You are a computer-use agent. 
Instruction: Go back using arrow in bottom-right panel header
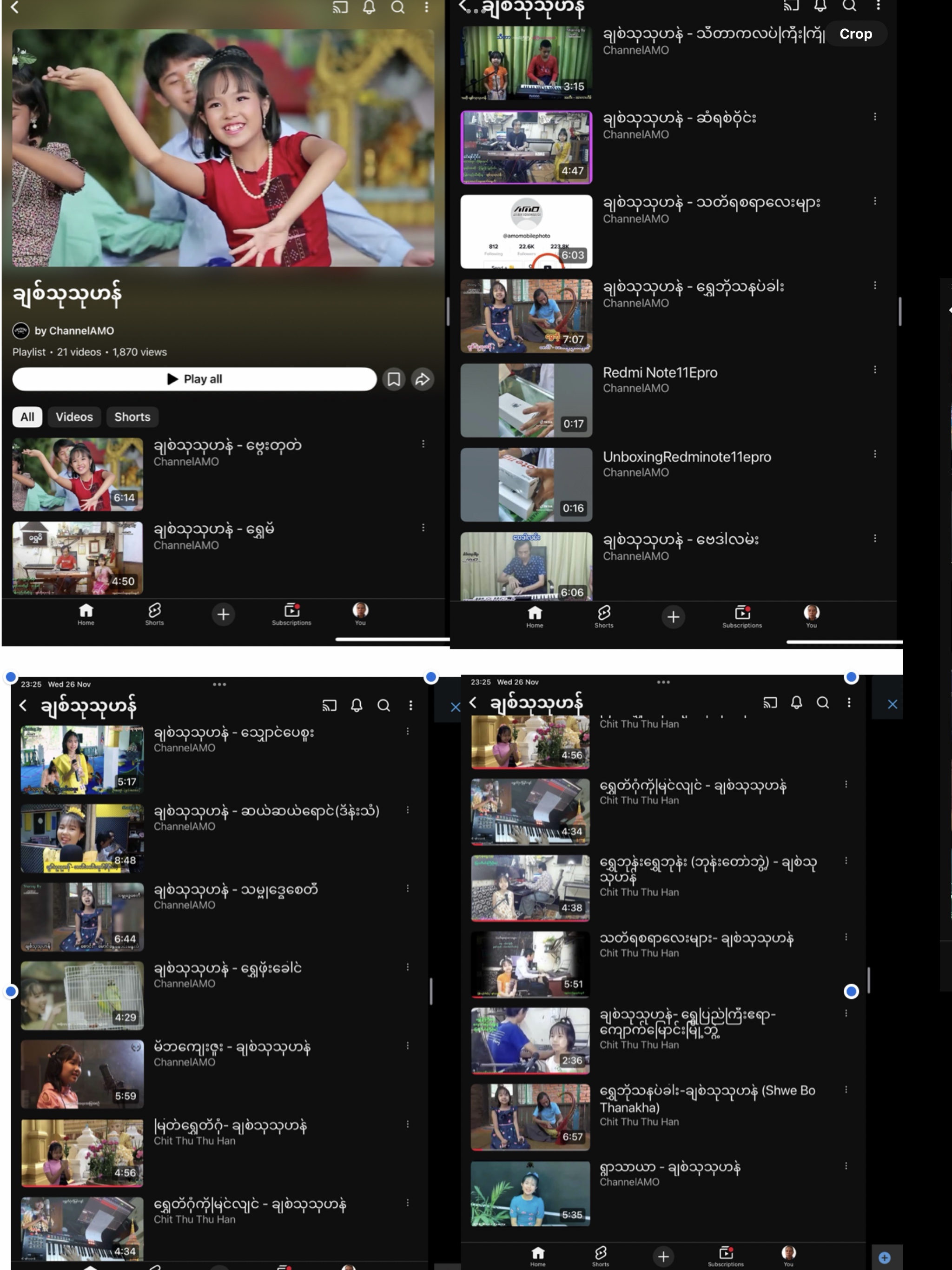(x=473, y=702)
